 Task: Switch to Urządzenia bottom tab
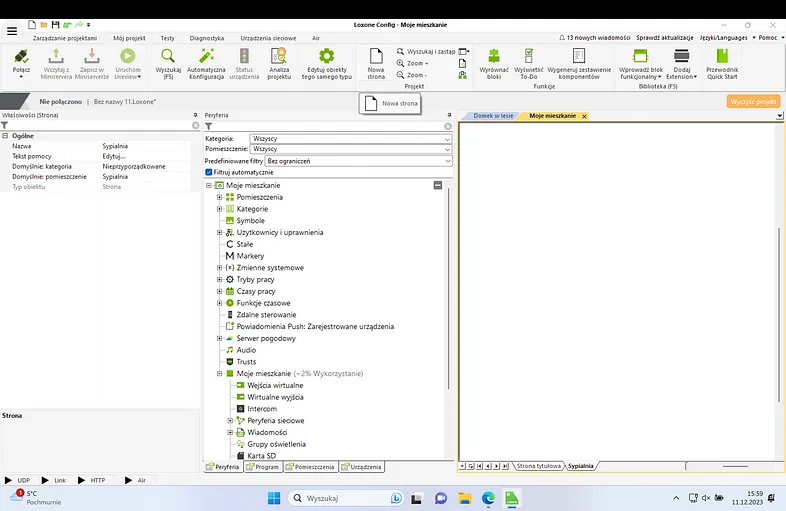coord(361,467)
